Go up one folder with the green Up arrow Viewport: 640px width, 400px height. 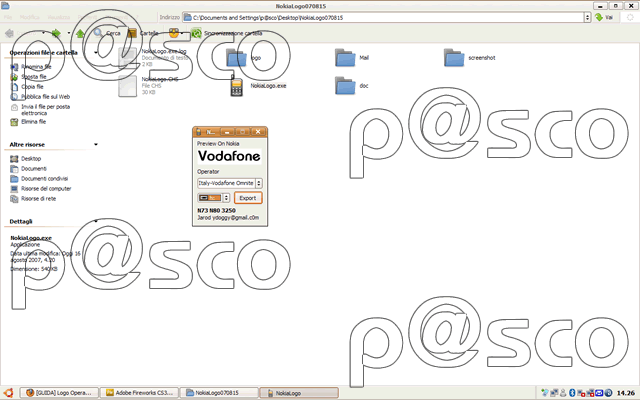pyautogui.click(x=80, y=33)
